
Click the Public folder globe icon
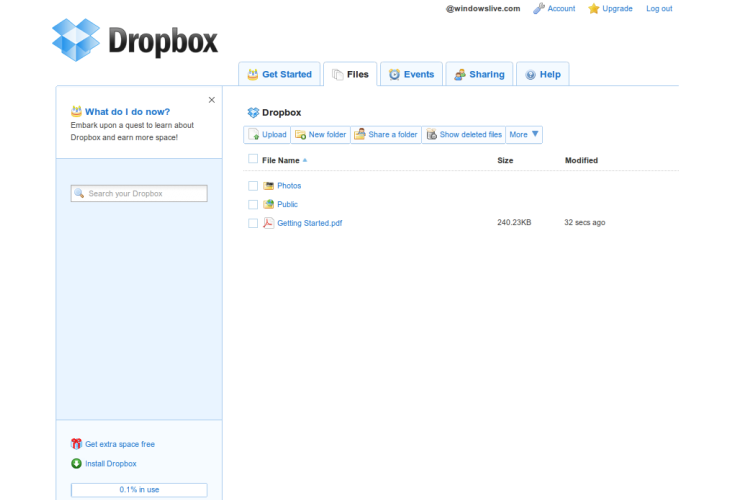269,204
